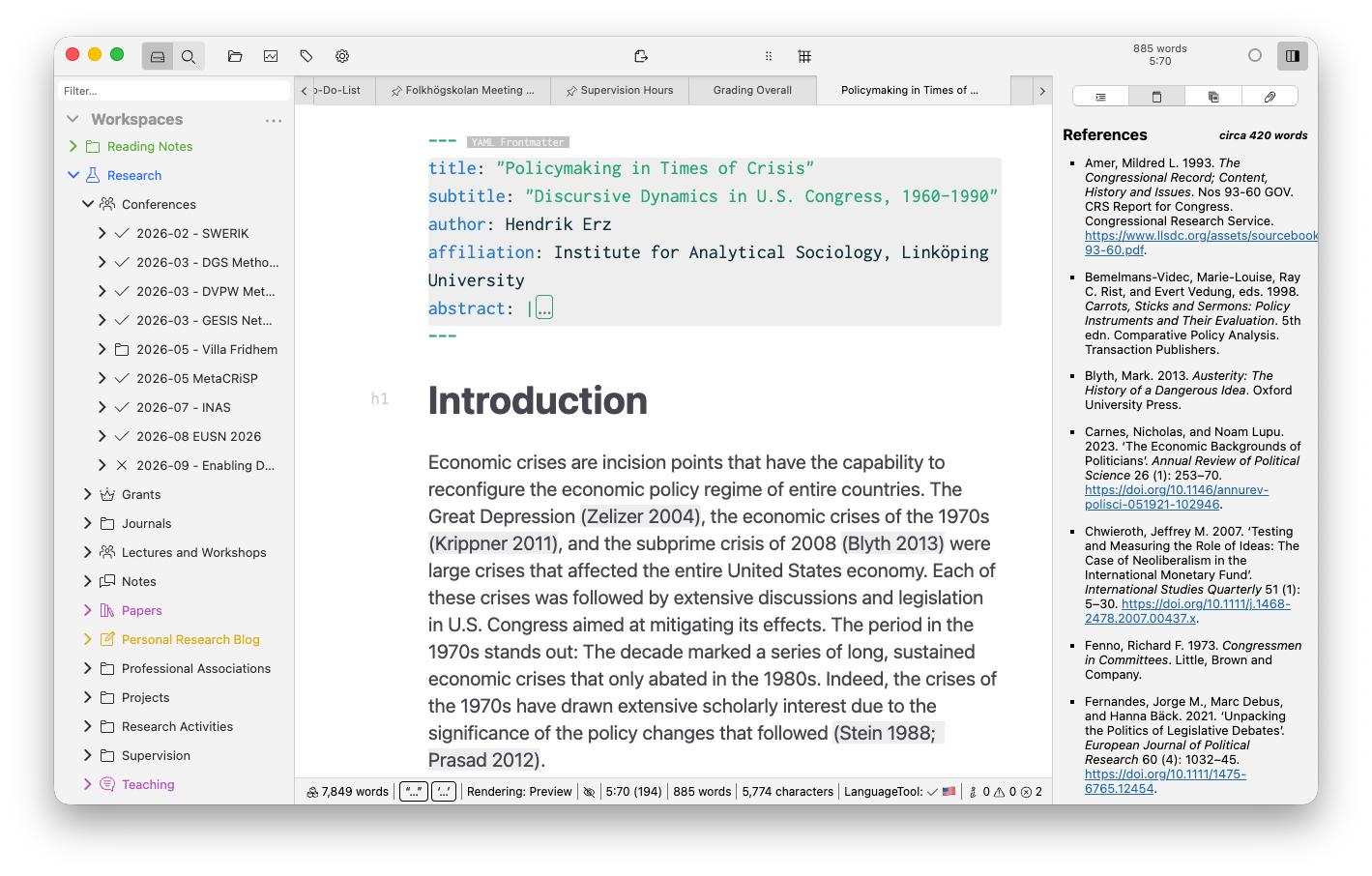Switch to Supervision Hours tab
The image size is (1372, 876).
coord(619,90)
